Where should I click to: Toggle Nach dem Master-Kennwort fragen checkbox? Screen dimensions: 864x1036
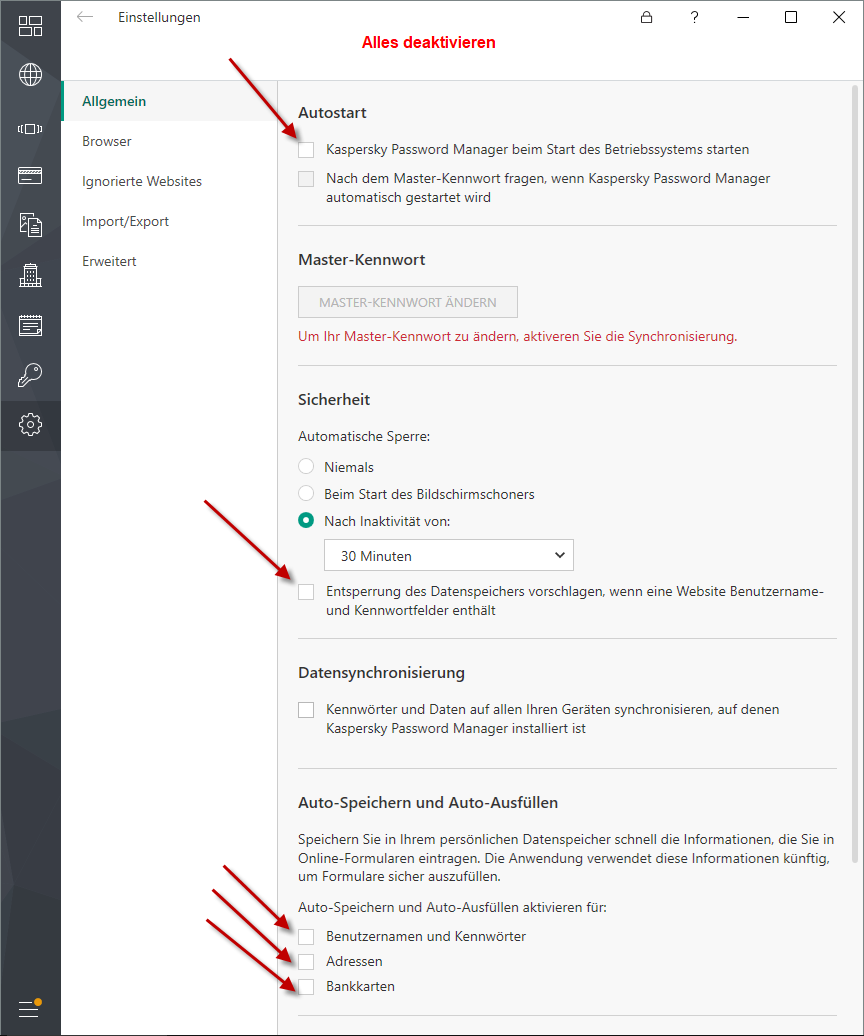306,179
